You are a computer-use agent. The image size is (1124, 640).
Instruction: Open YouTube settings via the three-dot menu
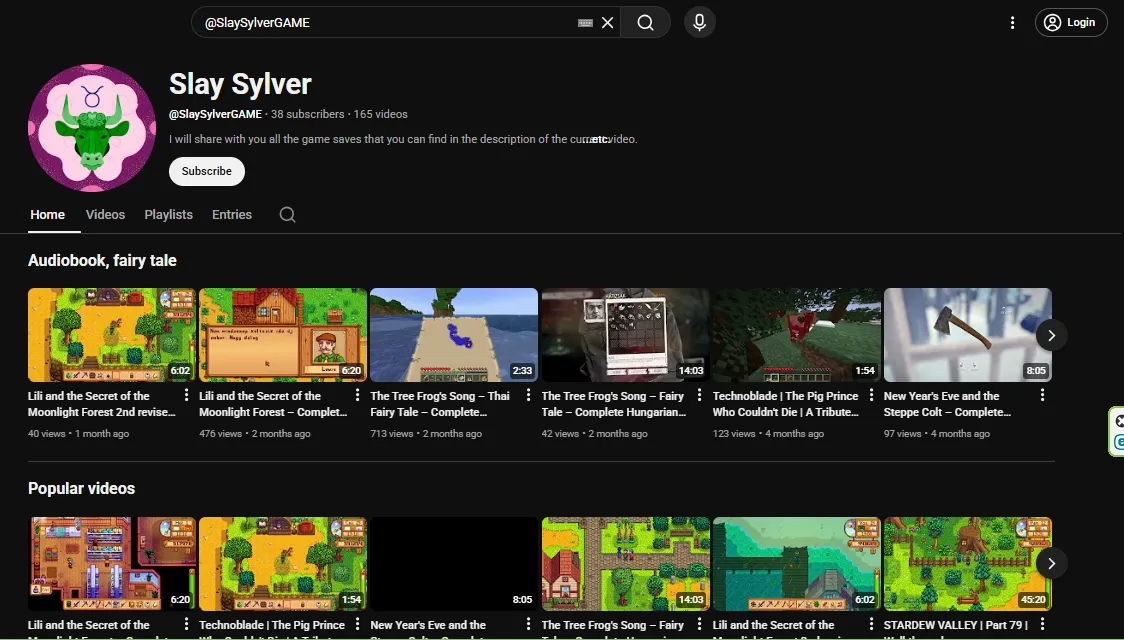[1012, 21]
